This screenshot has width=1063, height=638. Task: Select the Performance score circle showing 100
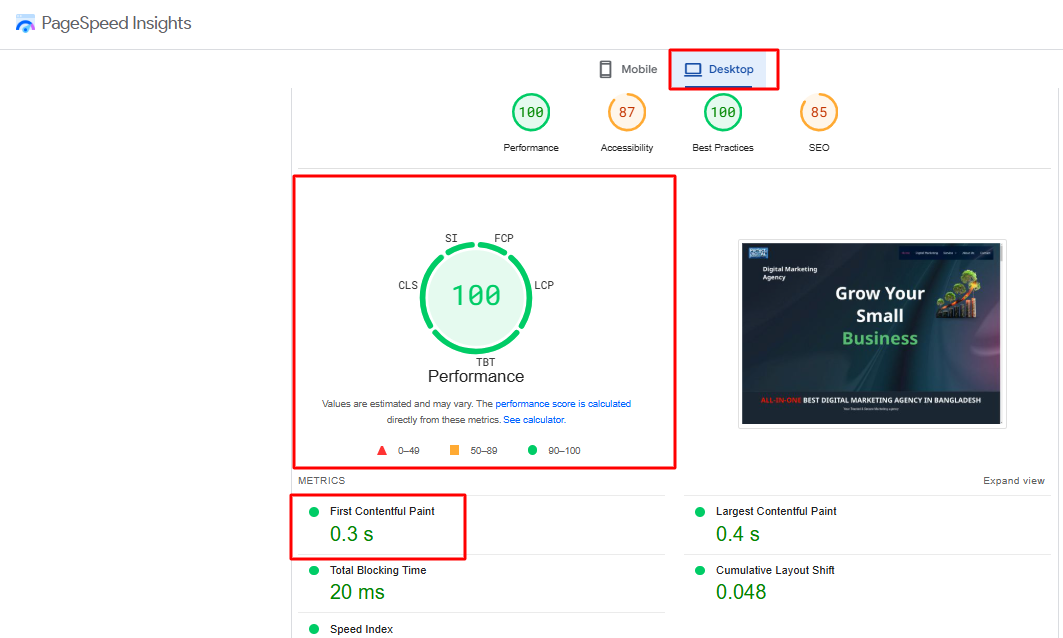click(531, 112)
